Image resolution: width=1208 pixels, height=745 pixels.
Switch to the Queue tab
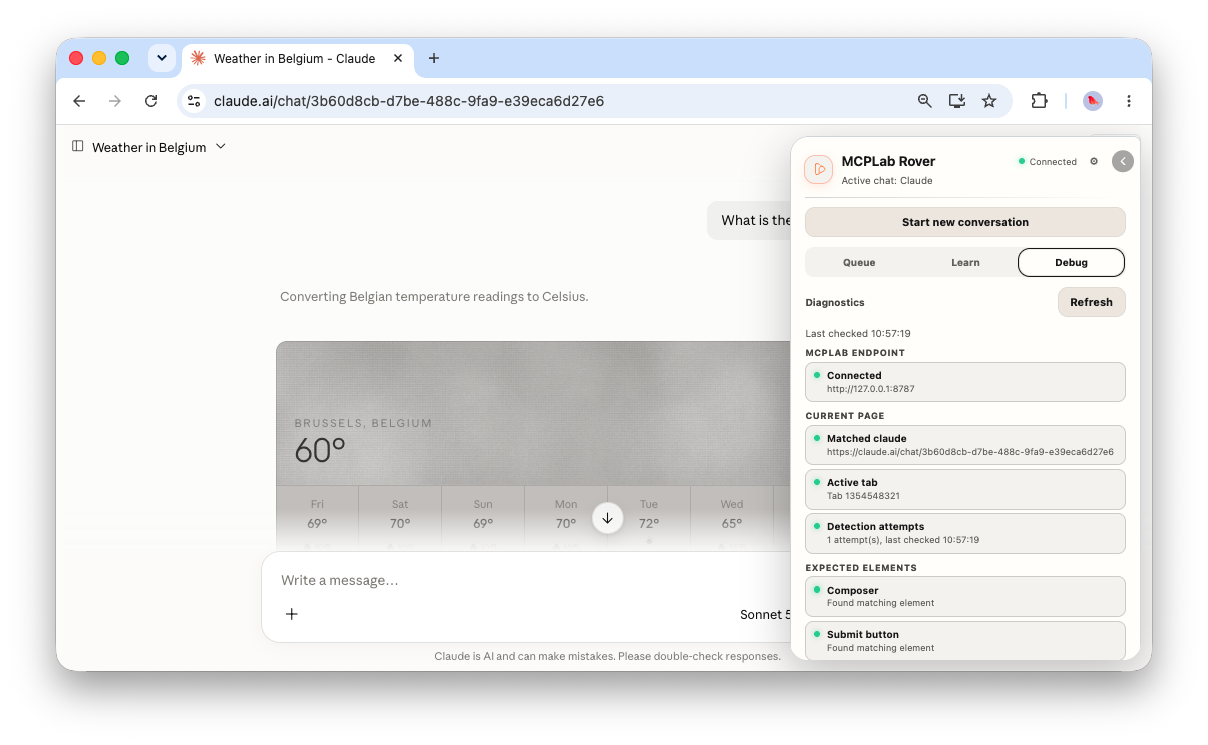point(859,262)
